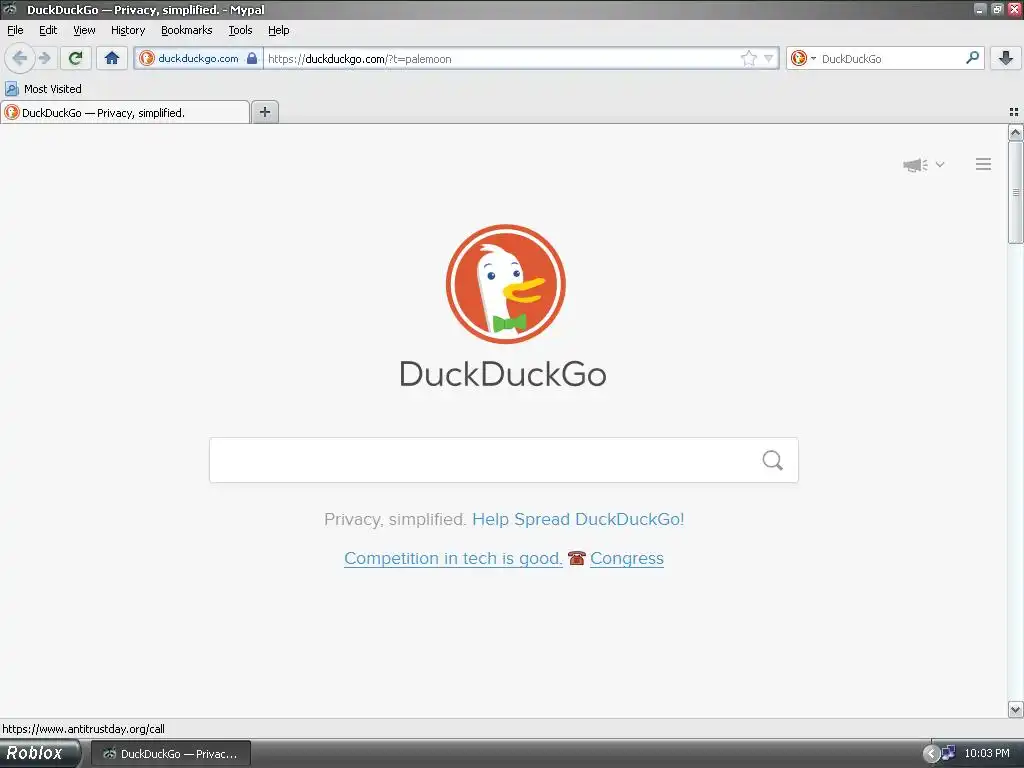Open the DuckDuckGo hamburger menu
1024x768 pixels.
[x=984, y=164]
